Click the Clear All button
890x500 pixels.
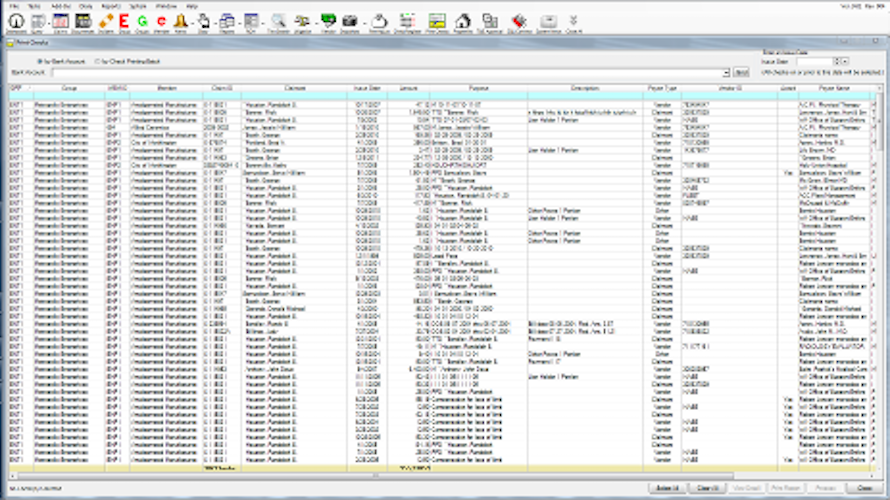click(x=708, y=488)
